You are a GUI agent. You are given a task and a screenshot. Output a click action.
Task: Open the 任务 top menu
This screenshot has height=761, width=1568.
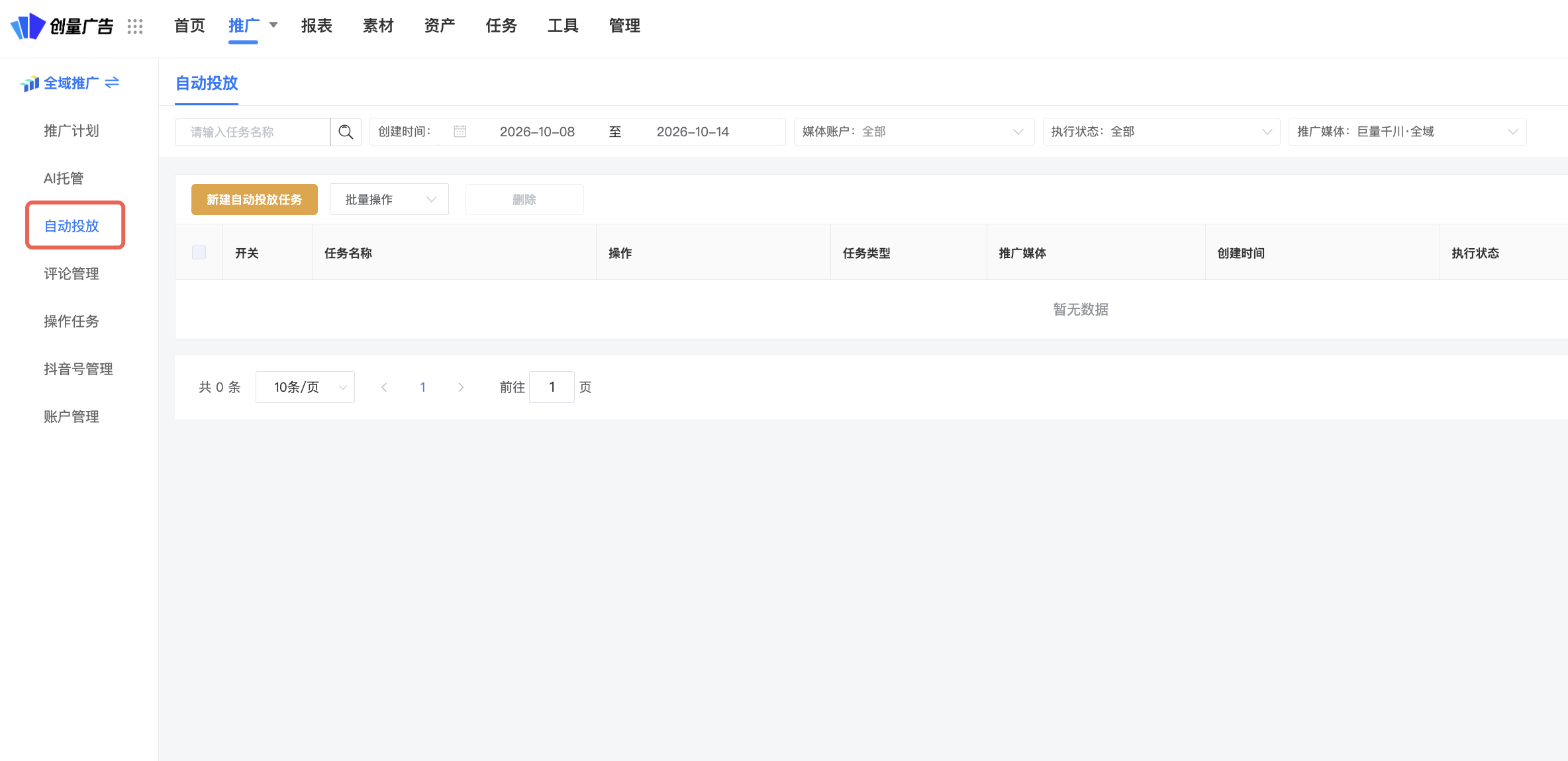tap(501, 26)
